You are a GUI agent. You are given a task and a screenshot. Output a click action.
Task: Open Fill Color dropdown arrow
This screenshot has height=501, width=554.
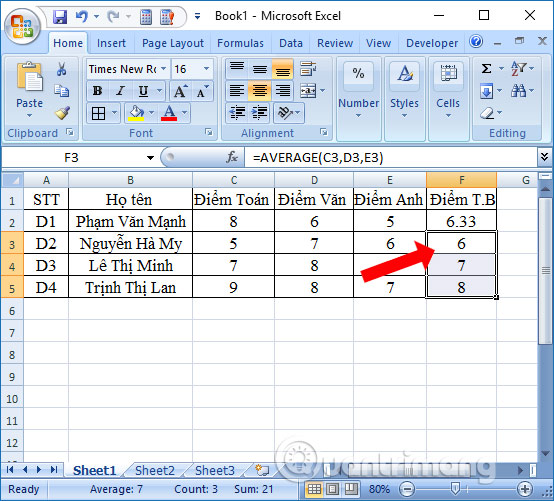click(152, 113)
